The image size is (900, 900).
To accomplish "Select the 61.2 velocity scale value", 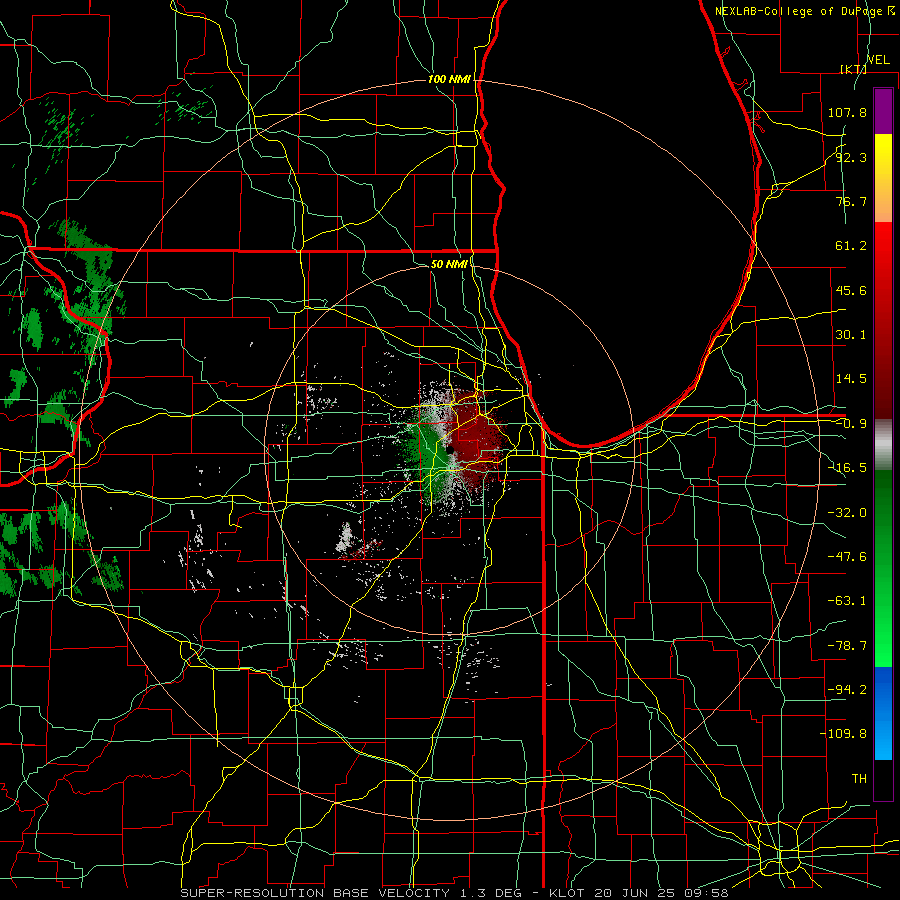I will 851,246.
